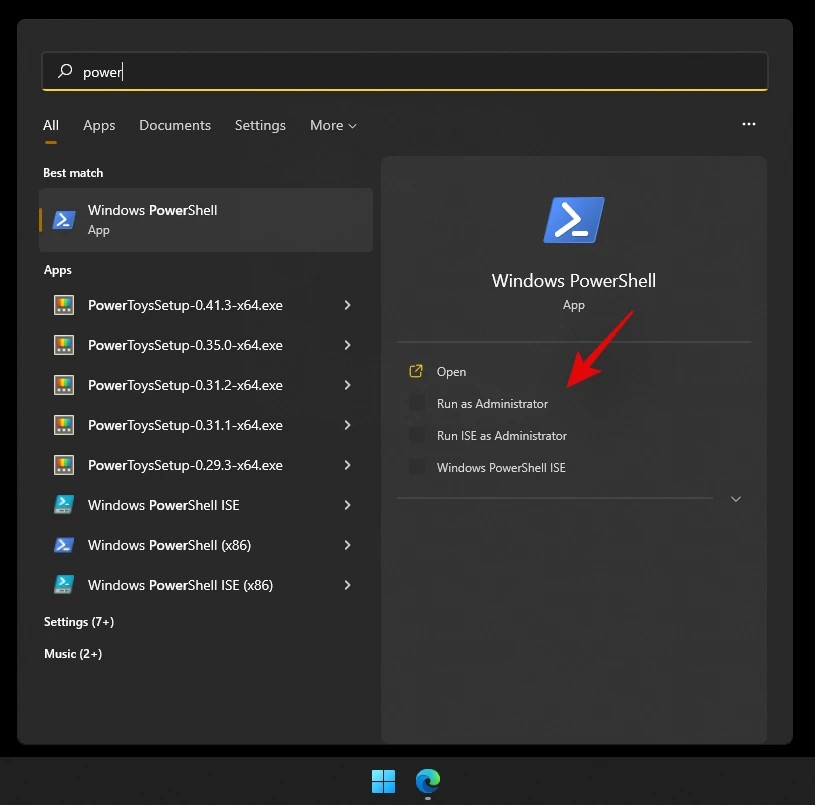
Task: Open the More filter dropdown
Action: (333, 125)
